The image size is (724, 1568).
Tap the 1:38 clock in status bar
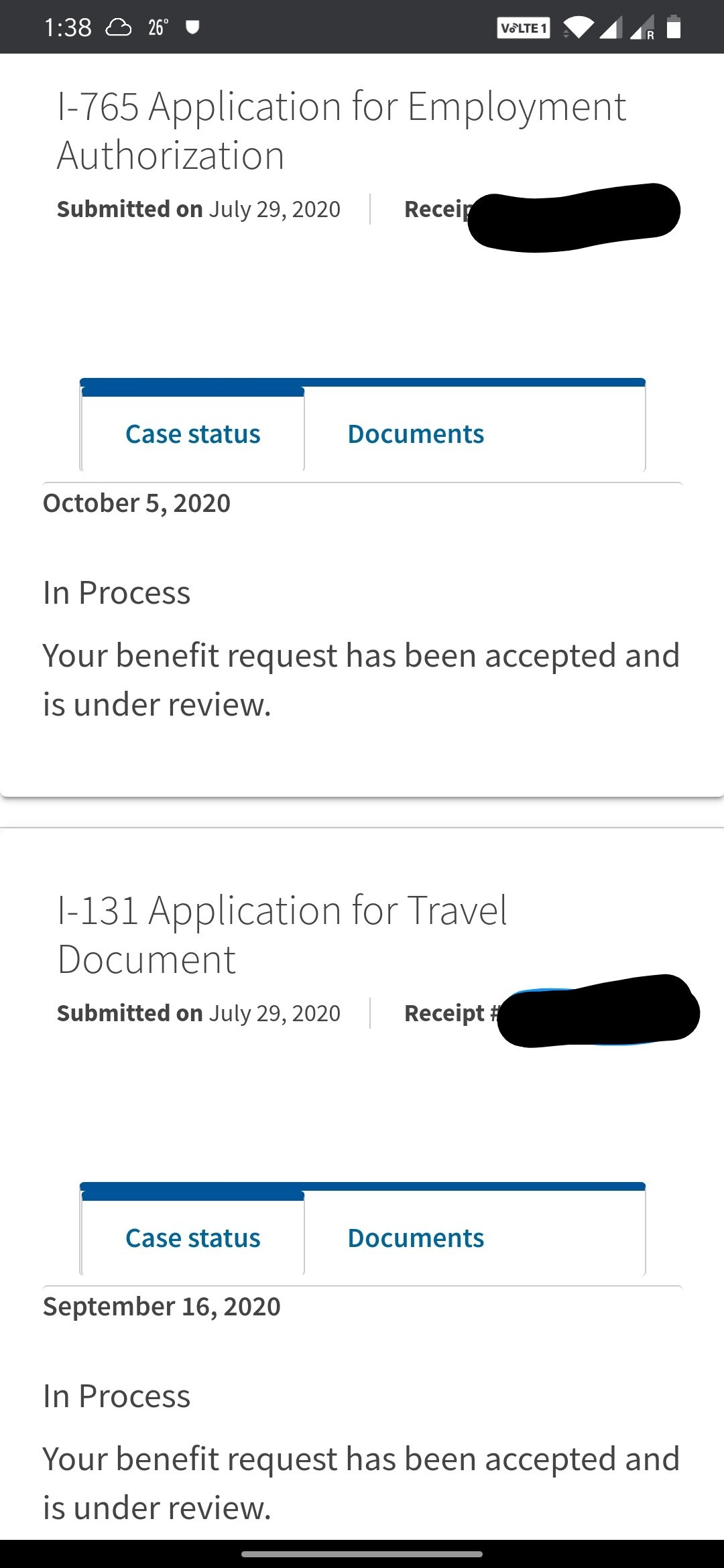tap(68, 27)
